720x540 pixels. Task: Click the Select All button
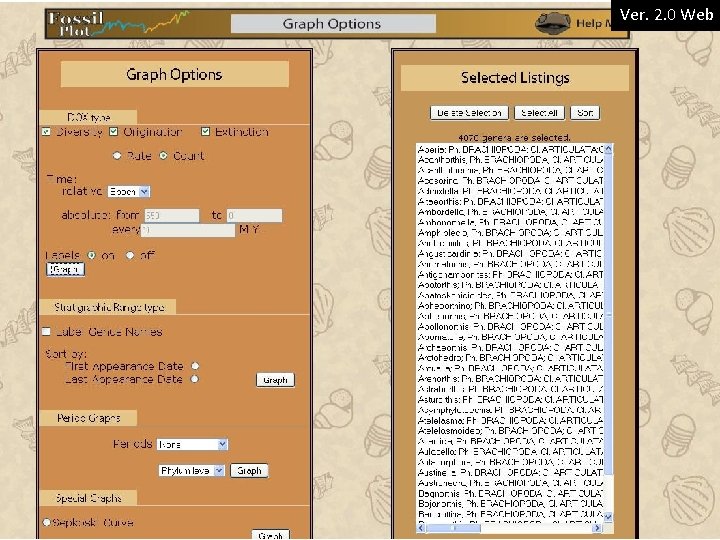[x=539, y=113]
